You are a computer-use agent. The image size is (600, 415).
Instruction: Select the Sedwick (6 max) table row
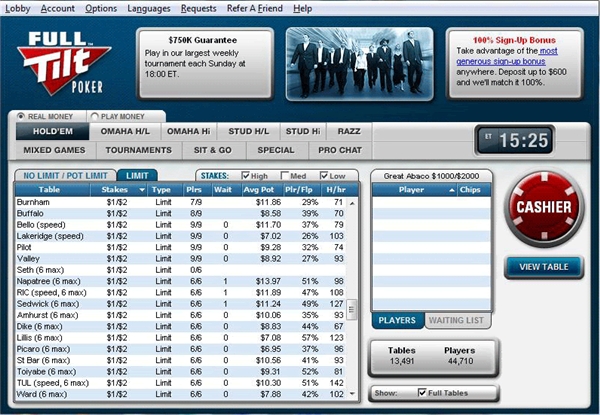coord(50,305)
